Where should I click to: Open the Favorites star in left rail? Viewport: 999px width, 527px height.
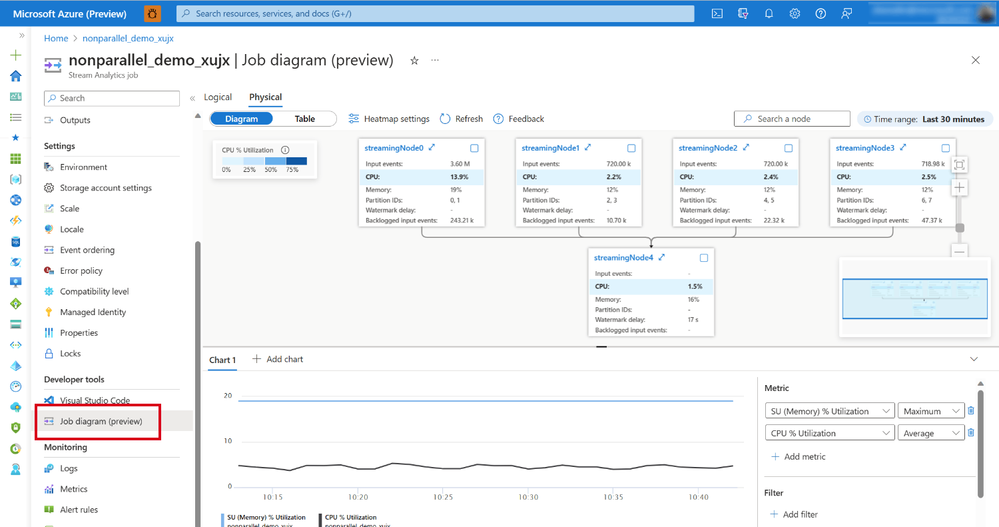(x=16, y=138)
